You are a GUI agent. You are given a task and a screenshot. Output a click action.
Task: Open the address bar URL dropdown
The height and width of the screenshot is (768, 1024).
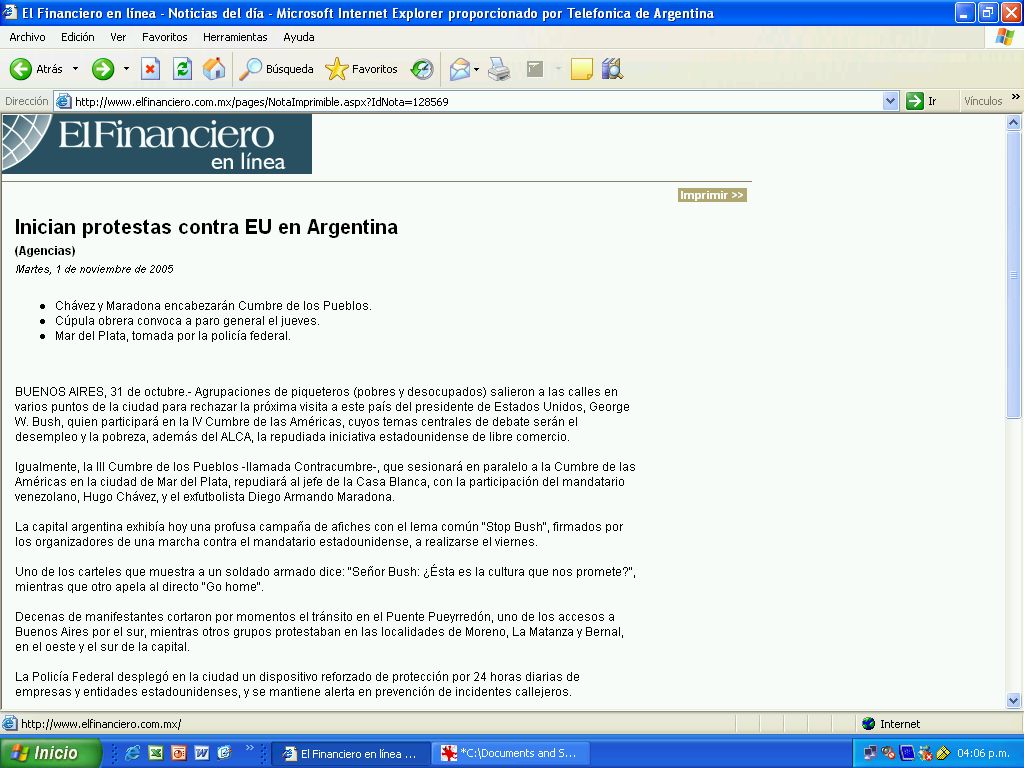(x=891, y=101)
